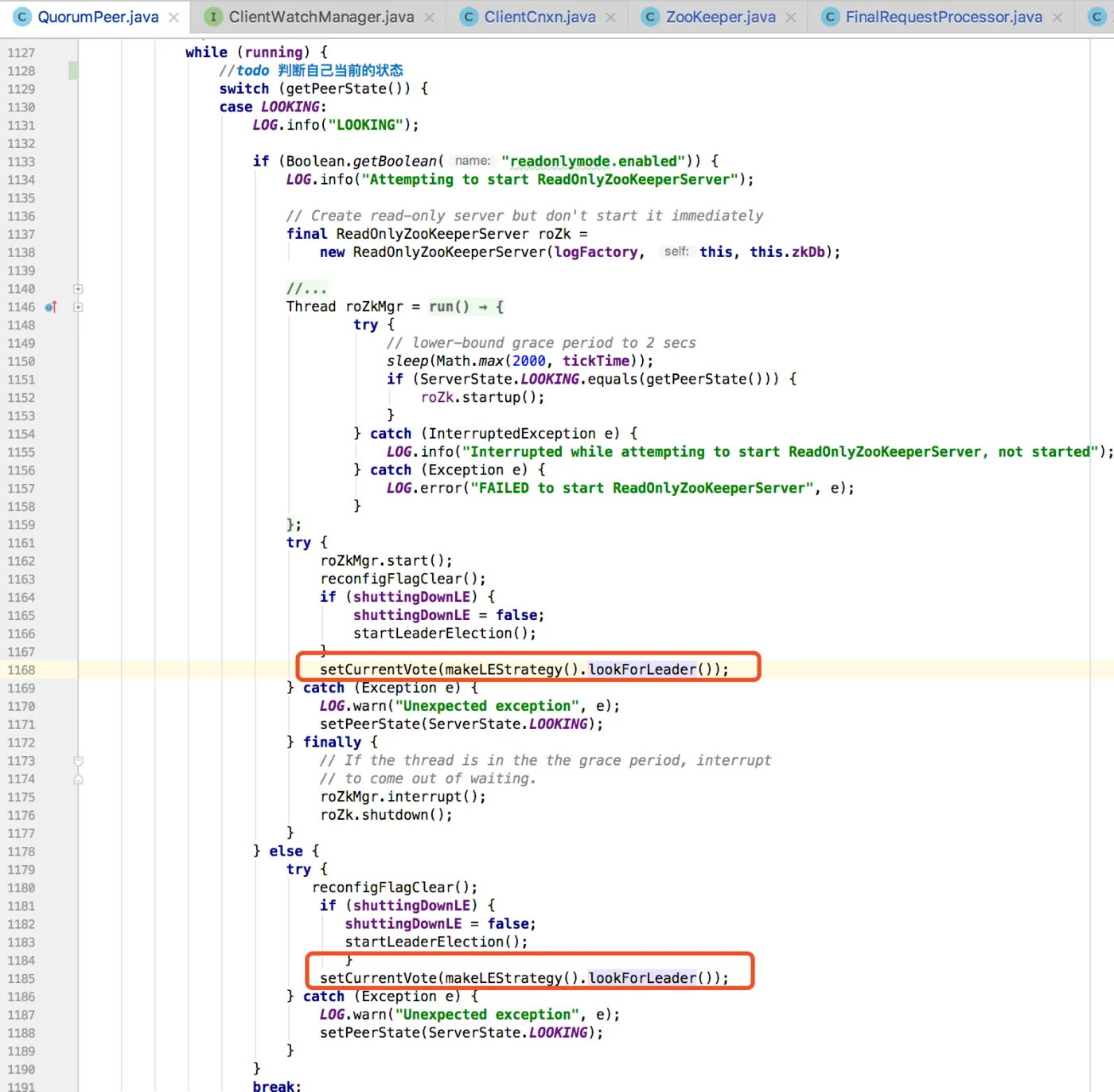This screenshot has height=1092, width=1114.
Task: Unfold the 'run() → {' placeholder
Action: coord(466,307)
